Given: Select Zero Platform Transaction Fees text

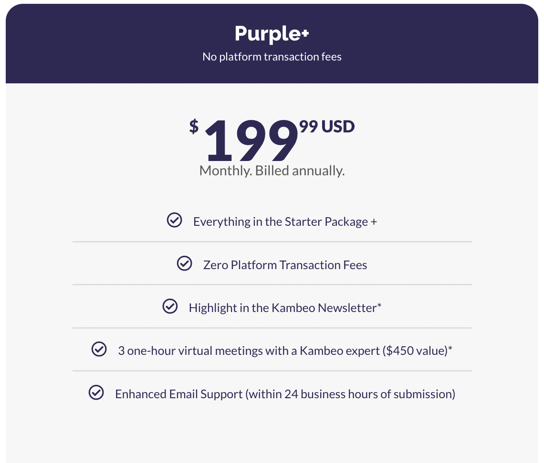Looking at the screenshot, I should tap(285, 265).
